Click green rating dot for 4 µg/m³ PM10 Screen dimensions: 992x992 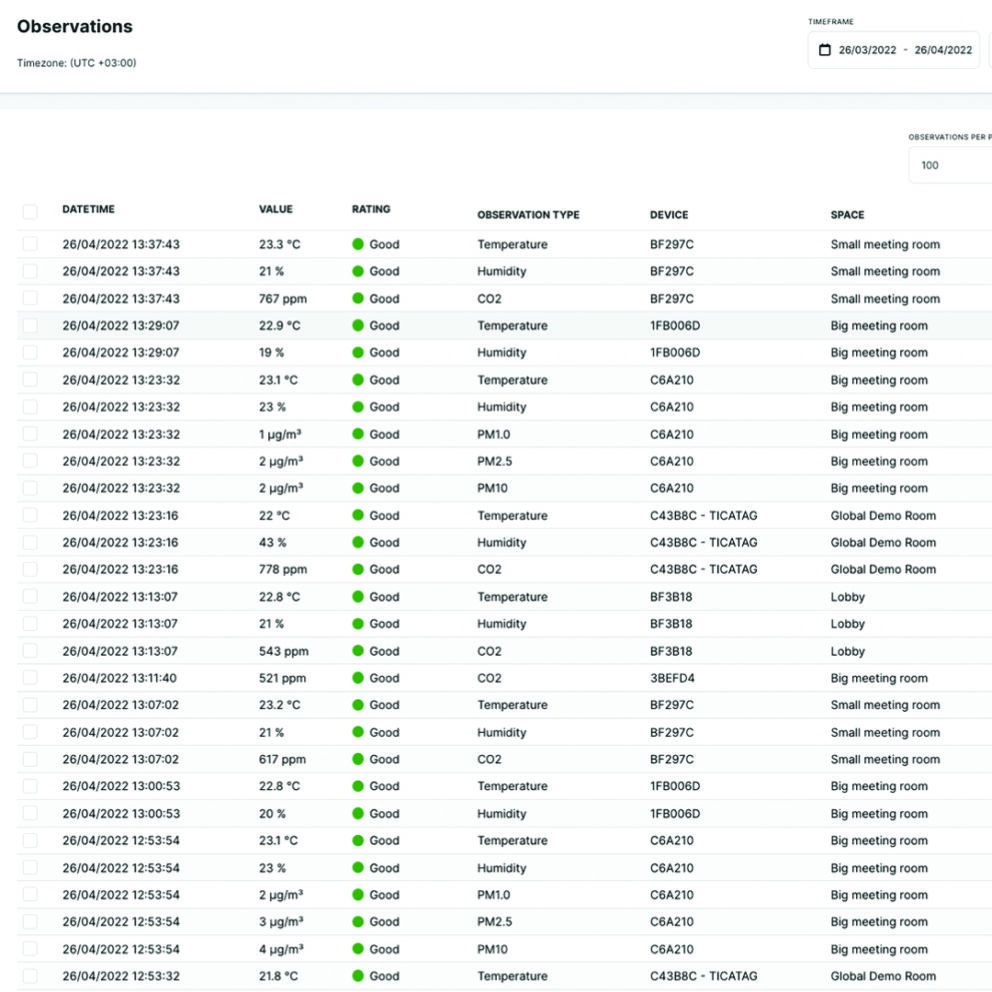tap(358, 949)
